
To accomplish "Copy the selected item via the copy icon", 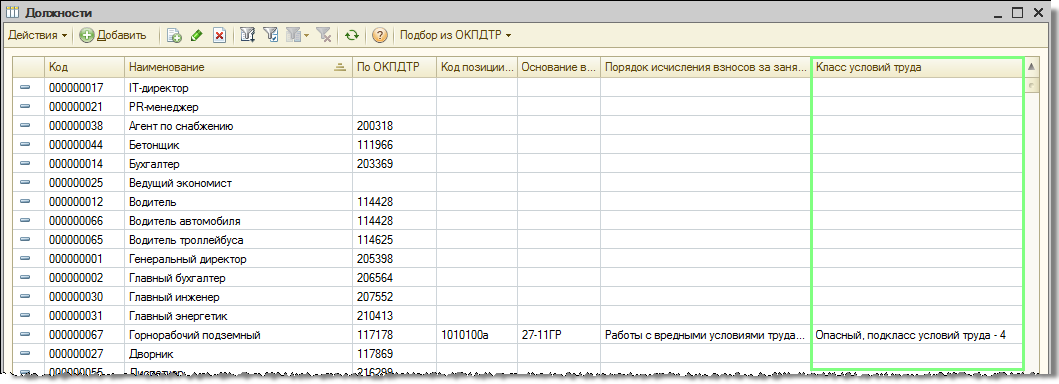I will coord(174,36).
